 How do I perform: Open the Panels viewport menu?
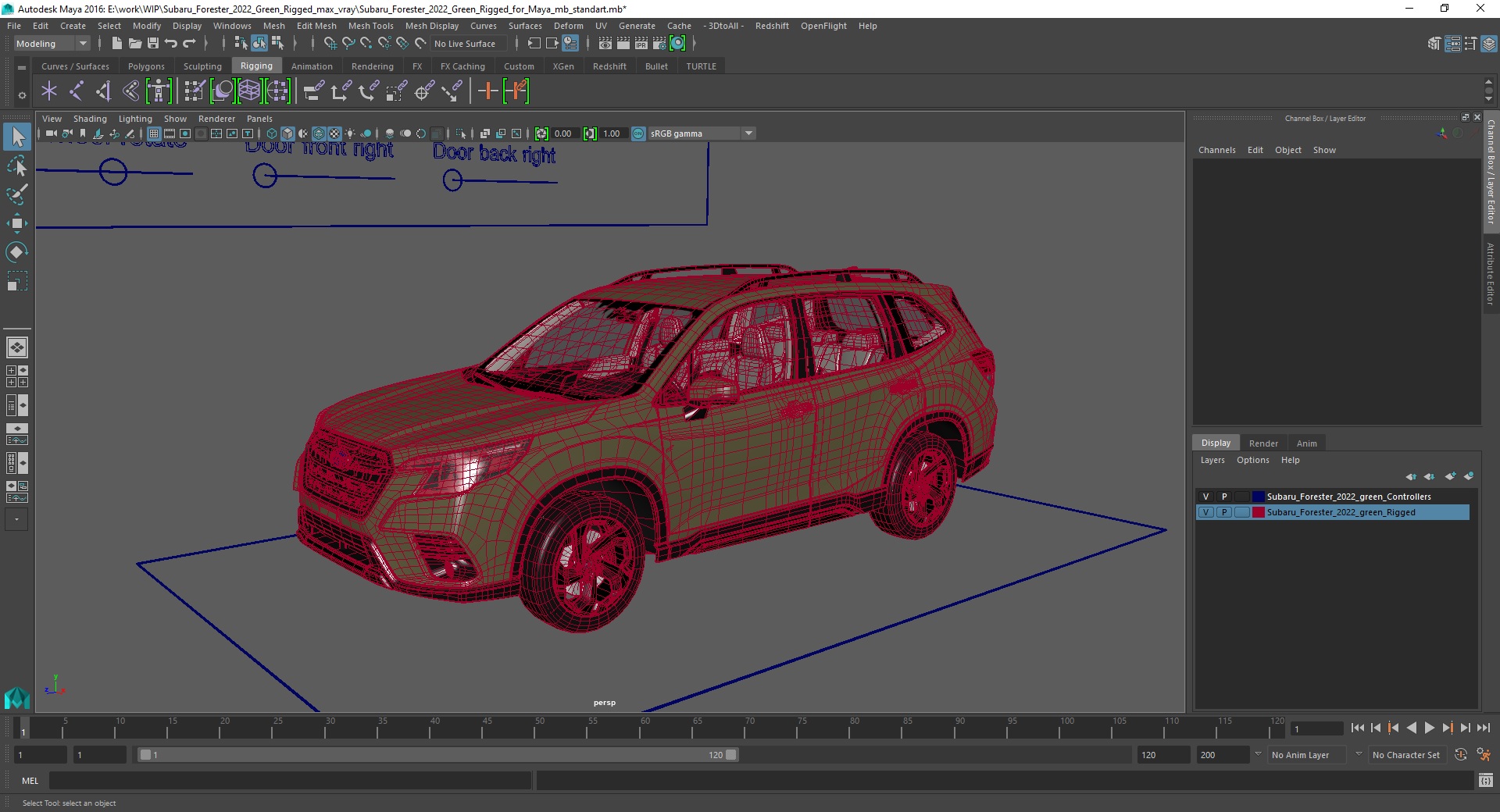(259, 119)
